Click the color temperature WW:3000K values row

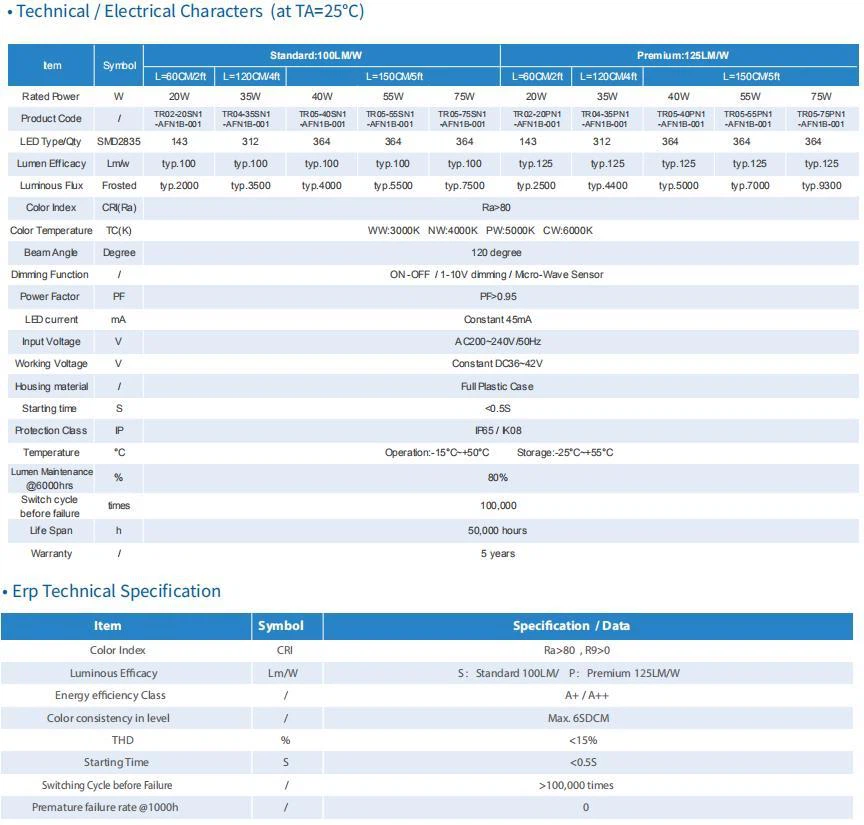pyautogui.click(x=480, y=231)
